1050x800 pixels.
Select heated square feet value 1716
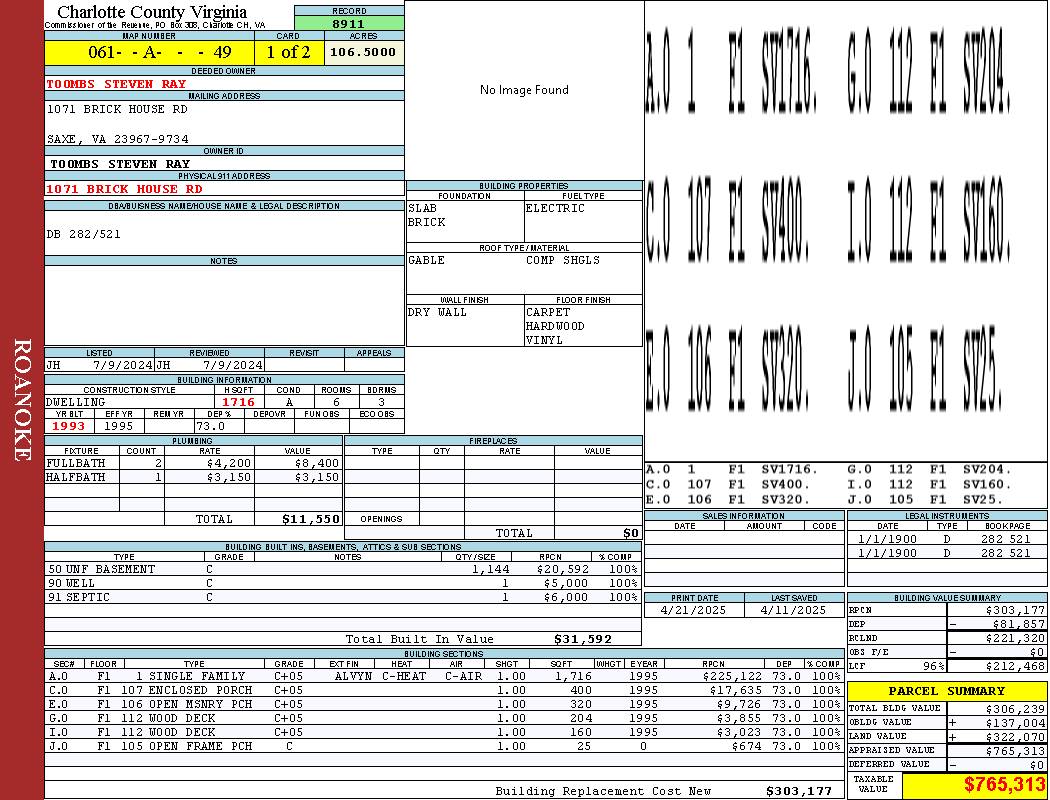pos(239,402)
